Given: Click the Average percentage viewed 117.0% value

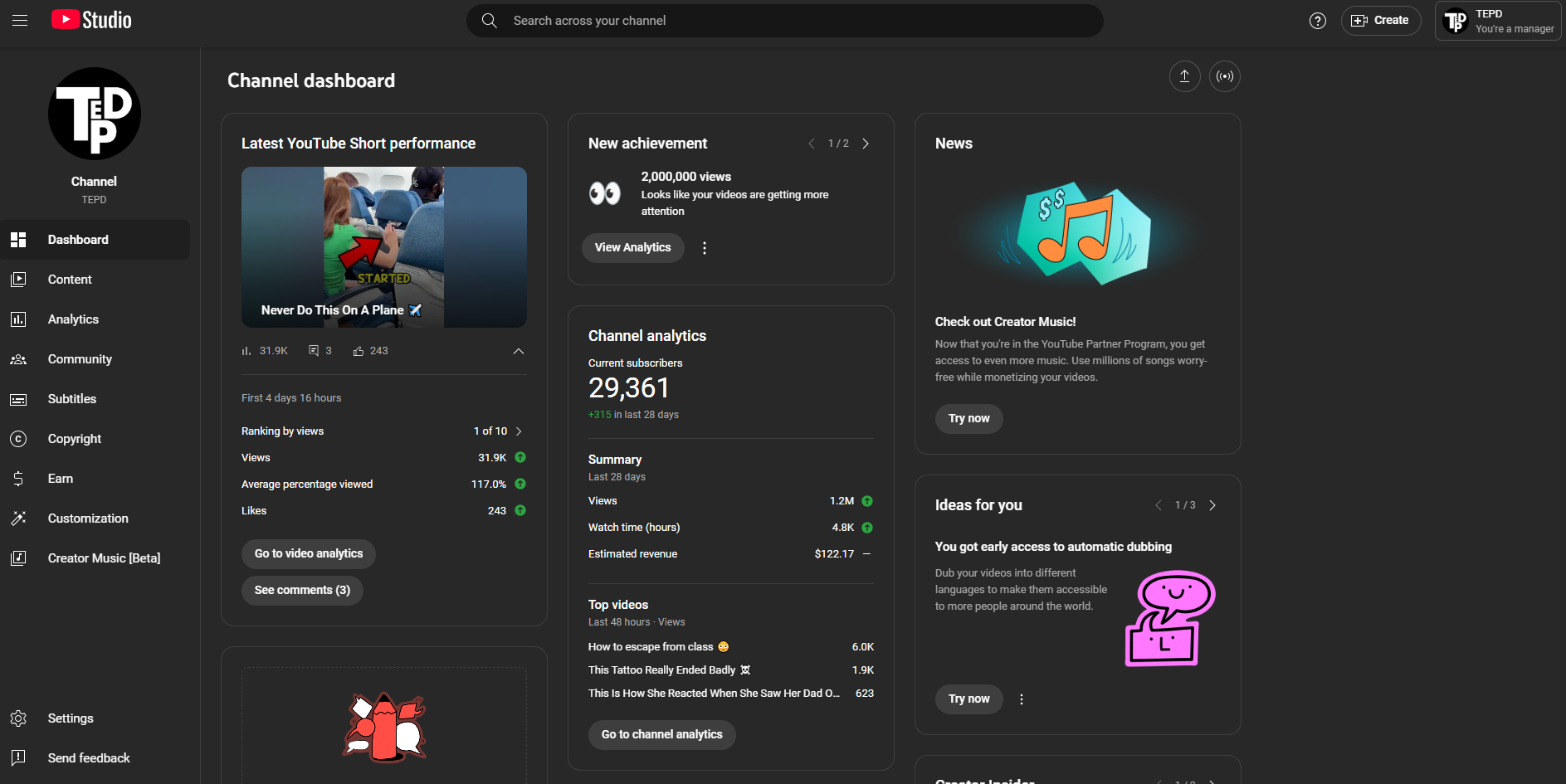Looking at the screenshot, I should point(489,485).
